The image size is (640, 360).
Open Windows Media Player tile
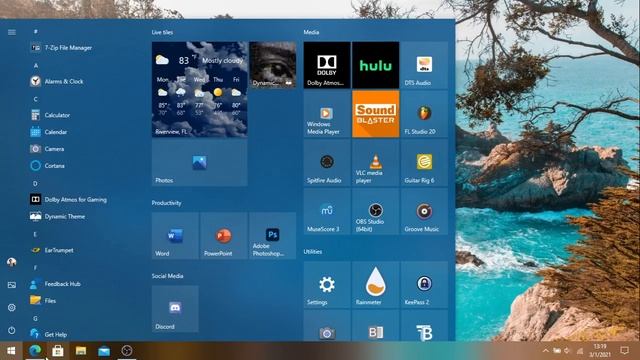327,114
